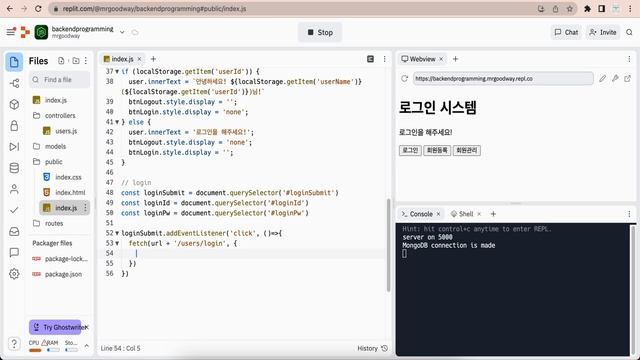Open the Unit tests checkmark icon

tap(14, 210)
